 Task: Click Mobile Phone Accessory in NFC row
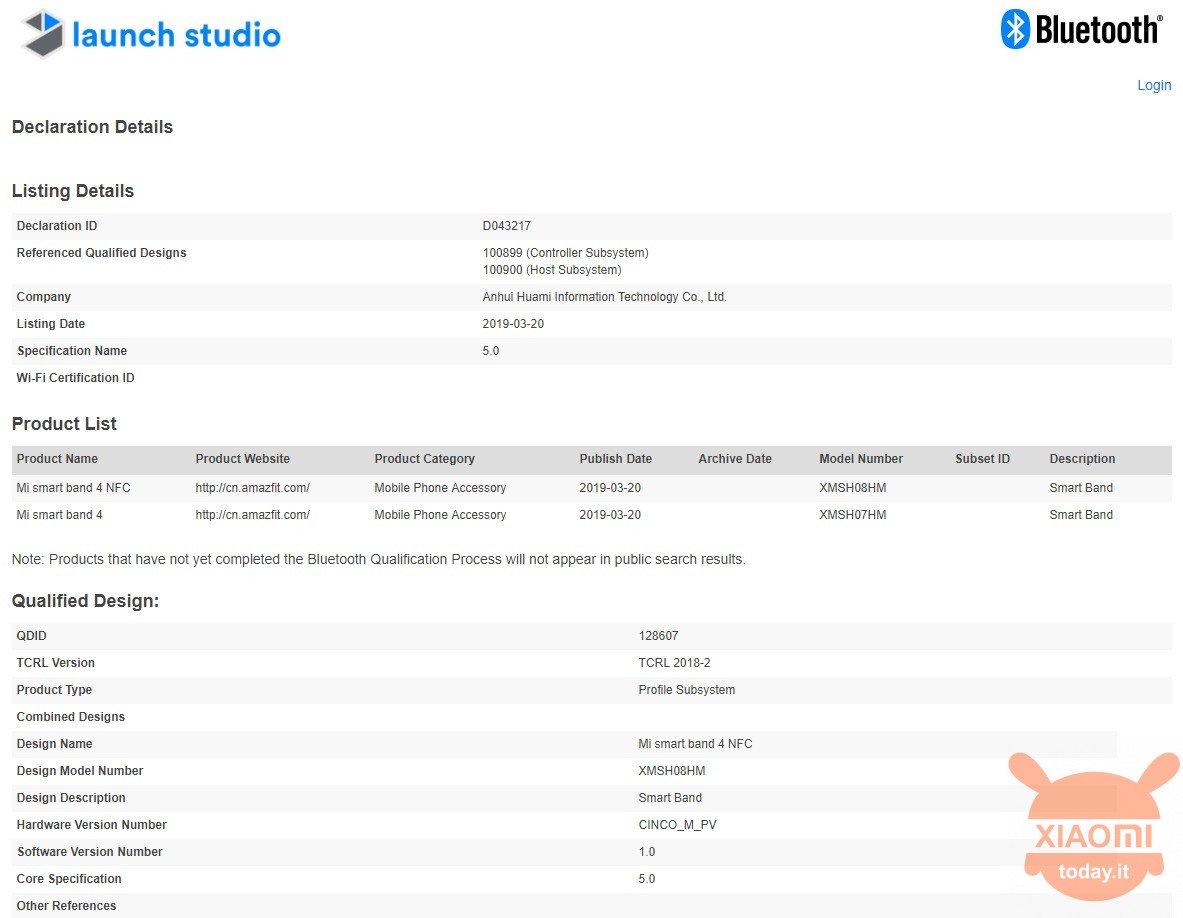click(x=440, y=488)
